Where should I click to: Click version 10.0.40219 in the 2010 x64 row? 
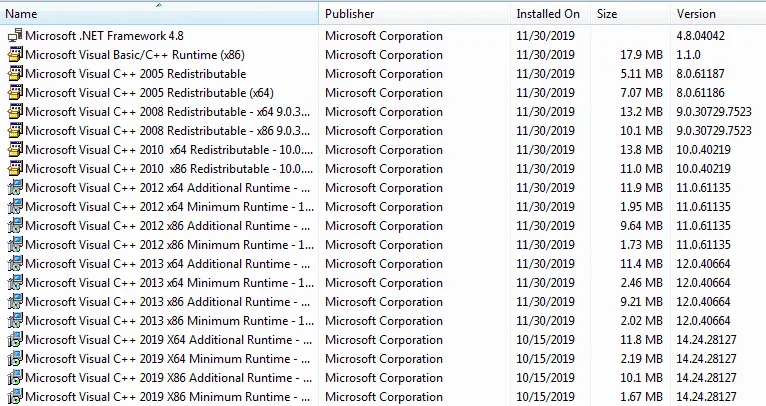(x=703, y=150)
